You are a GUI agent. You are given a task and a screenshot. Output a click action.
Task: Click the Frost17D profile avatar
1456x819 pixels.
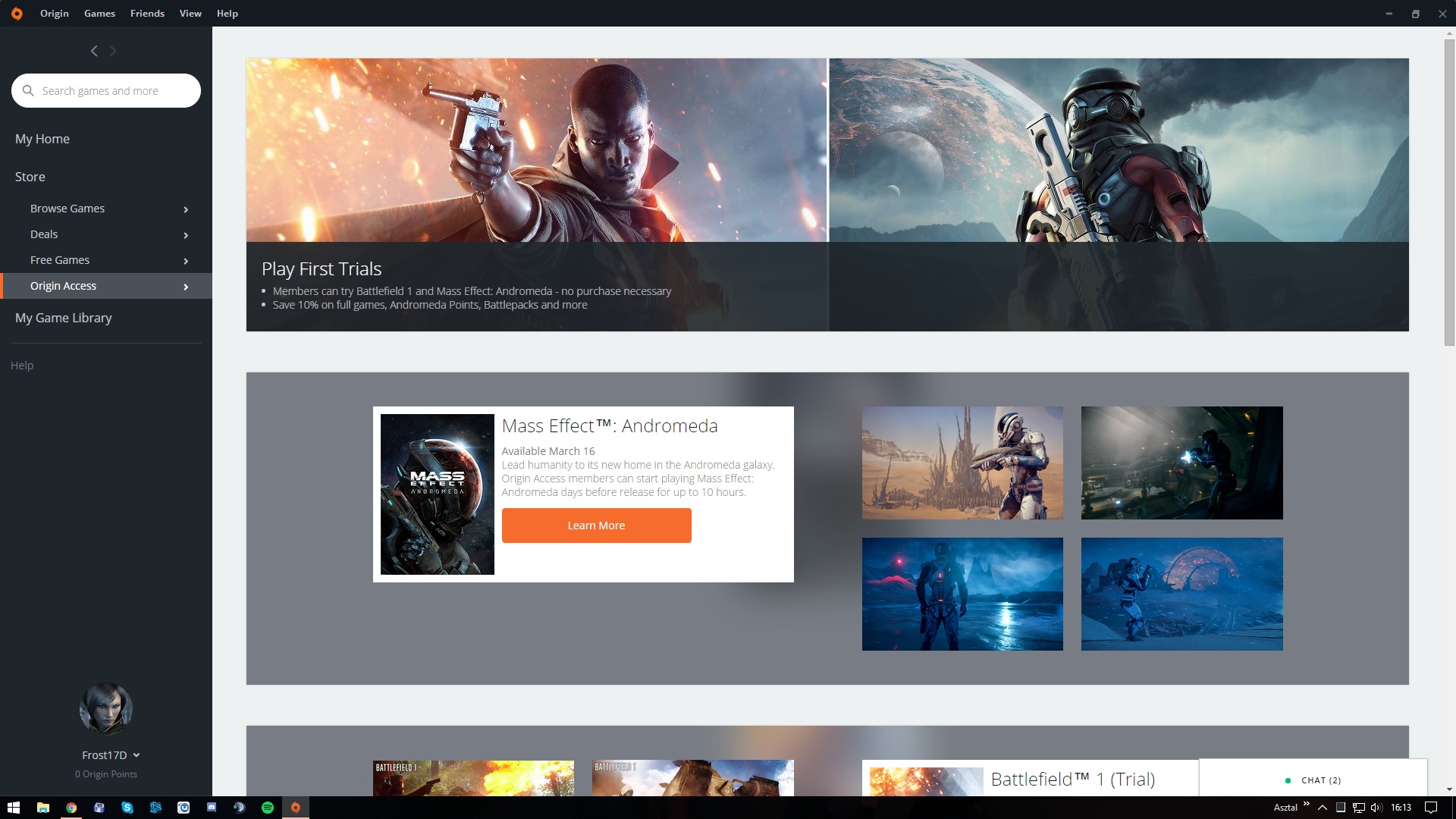(x=106, y=709)
